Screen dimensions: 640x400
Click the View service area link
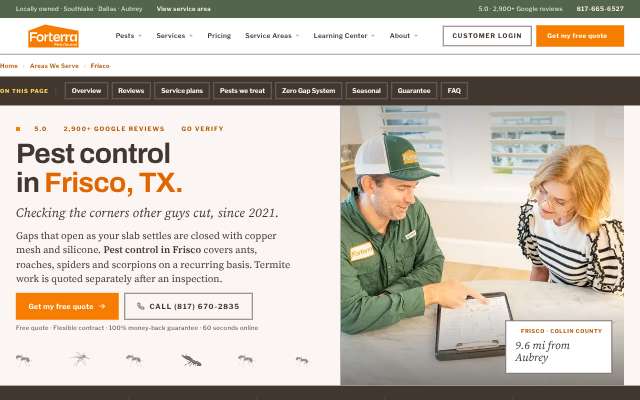coord(184,9)
